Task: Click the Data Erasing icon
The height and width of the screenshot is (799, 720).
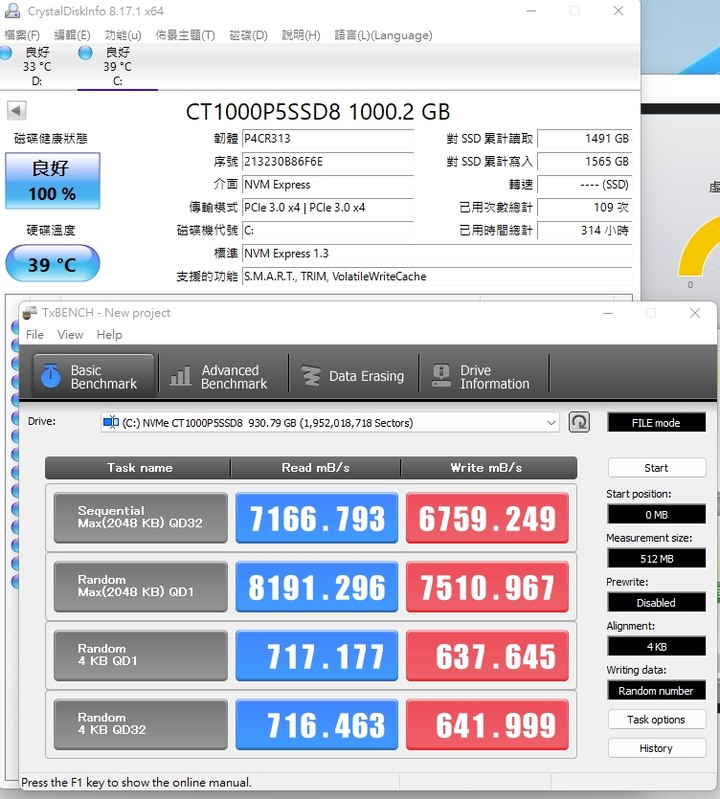Action: pyautogui.click(x=311, y=376)
